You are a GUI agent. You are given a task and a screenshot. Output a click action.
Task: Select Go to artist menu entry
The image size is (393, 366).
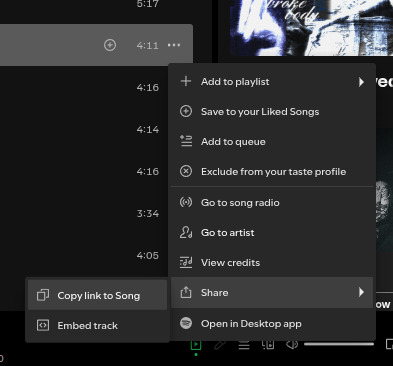click(272, 233)
